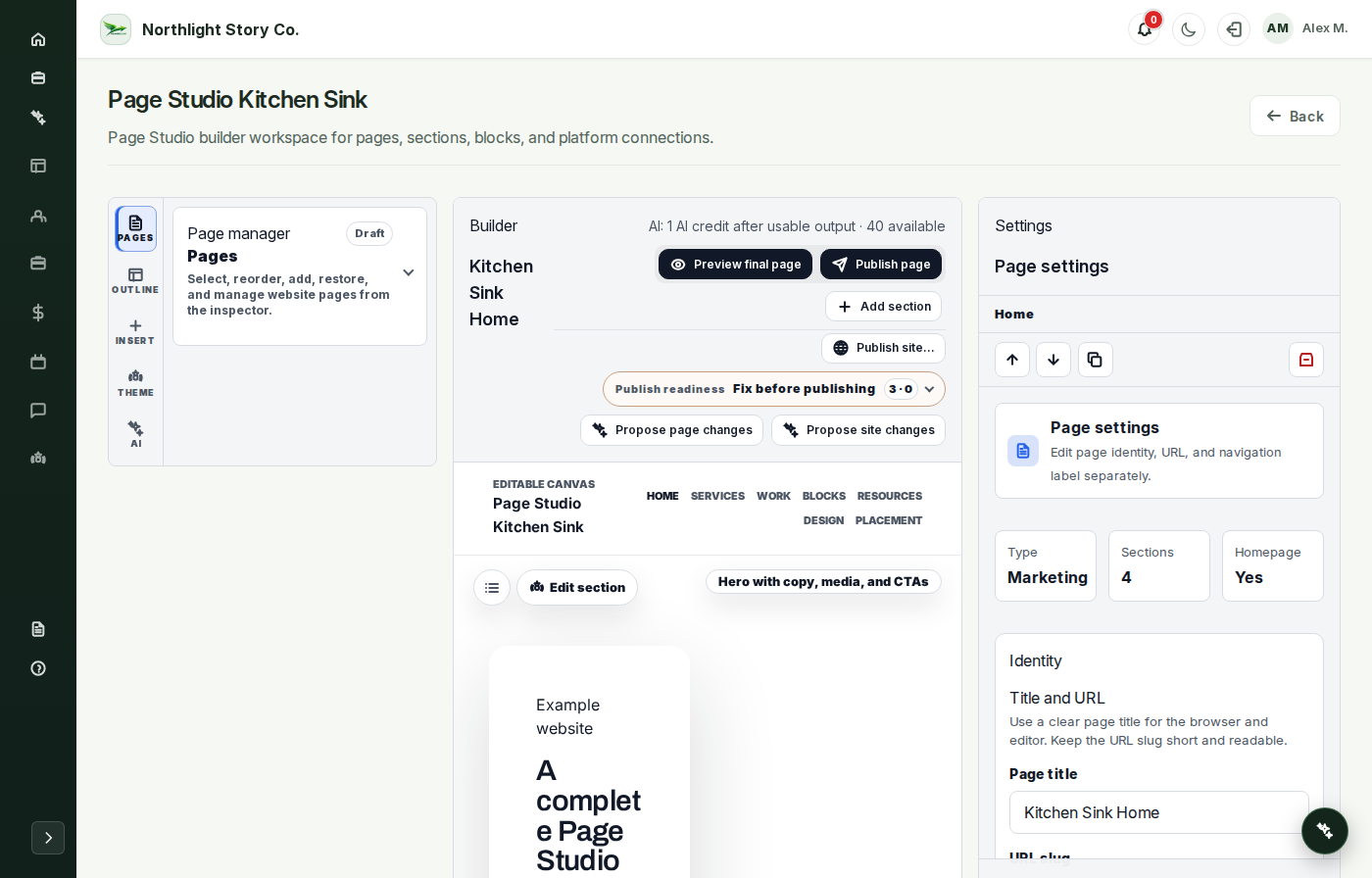This screenshot has height=878, width=1372.
Task: Open the Home icon in left sidebar
Action: [38, 39]
